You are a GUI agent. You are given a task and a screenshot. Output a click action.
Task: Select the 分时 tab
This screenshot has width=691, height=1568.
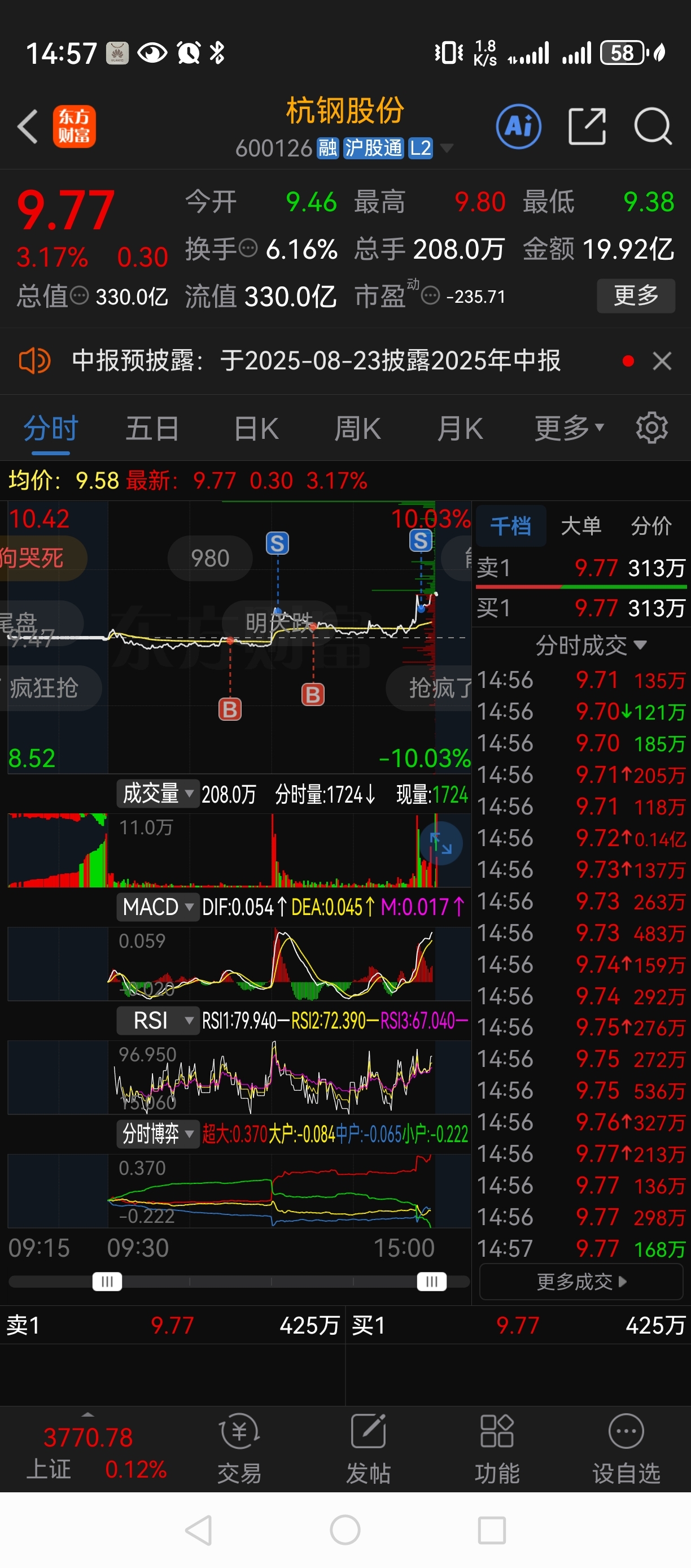point(50,428)
